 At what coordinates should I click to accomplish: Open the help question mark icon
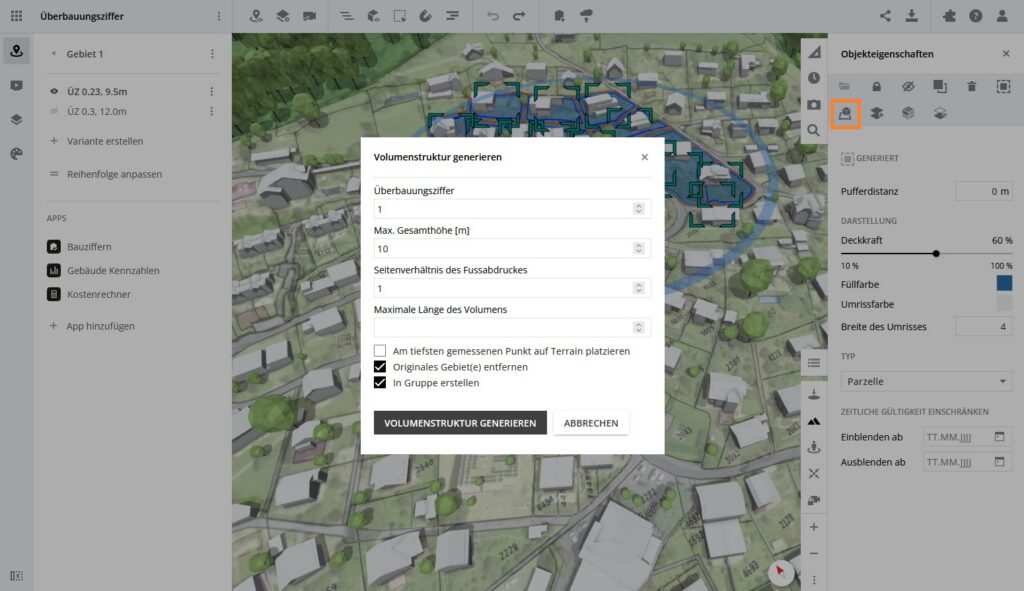(x=975, y=16)
